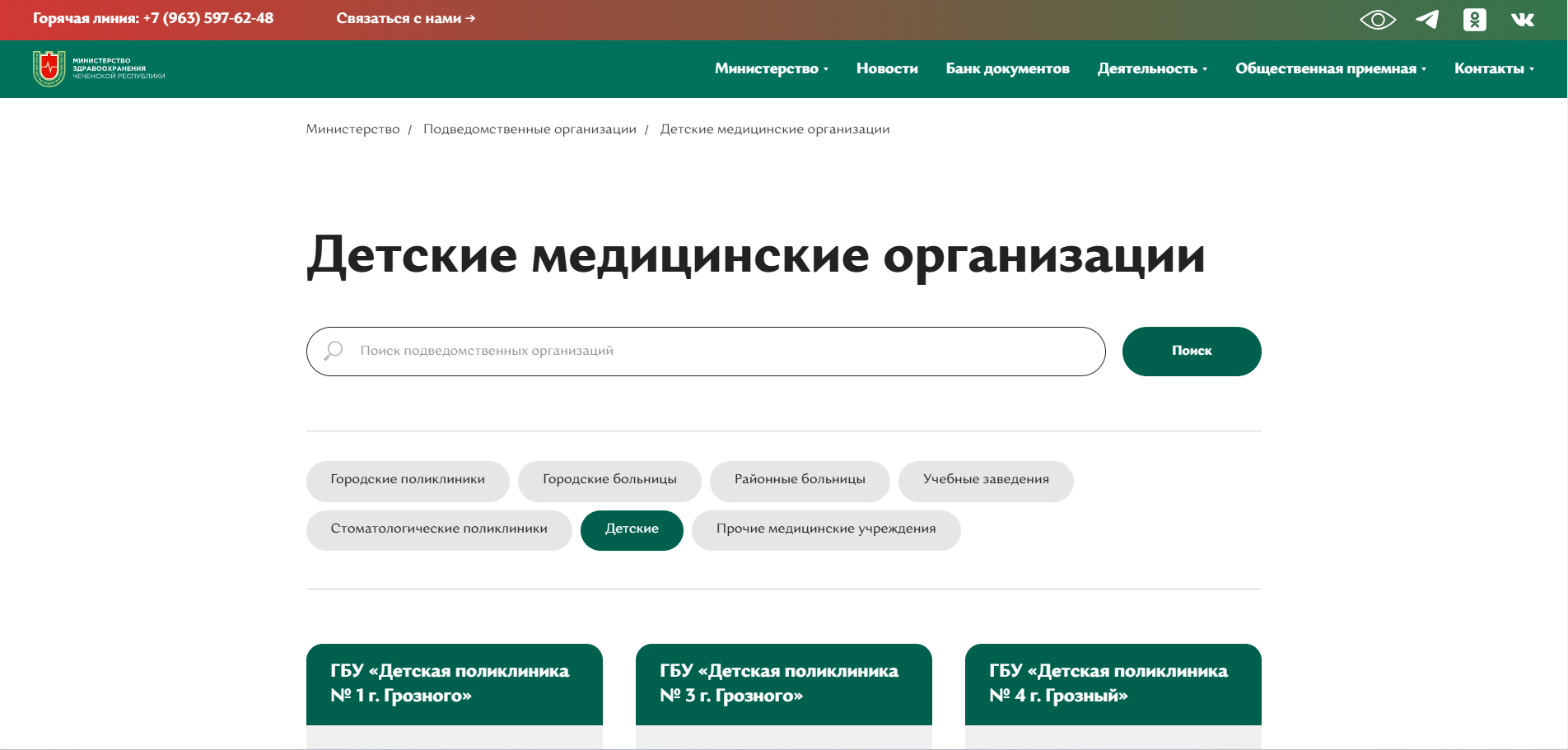Open the Детская поликлиника № 4 г. Грозный card
The width and height of the screenshot is (1568, 750).
pos(1113,696)
